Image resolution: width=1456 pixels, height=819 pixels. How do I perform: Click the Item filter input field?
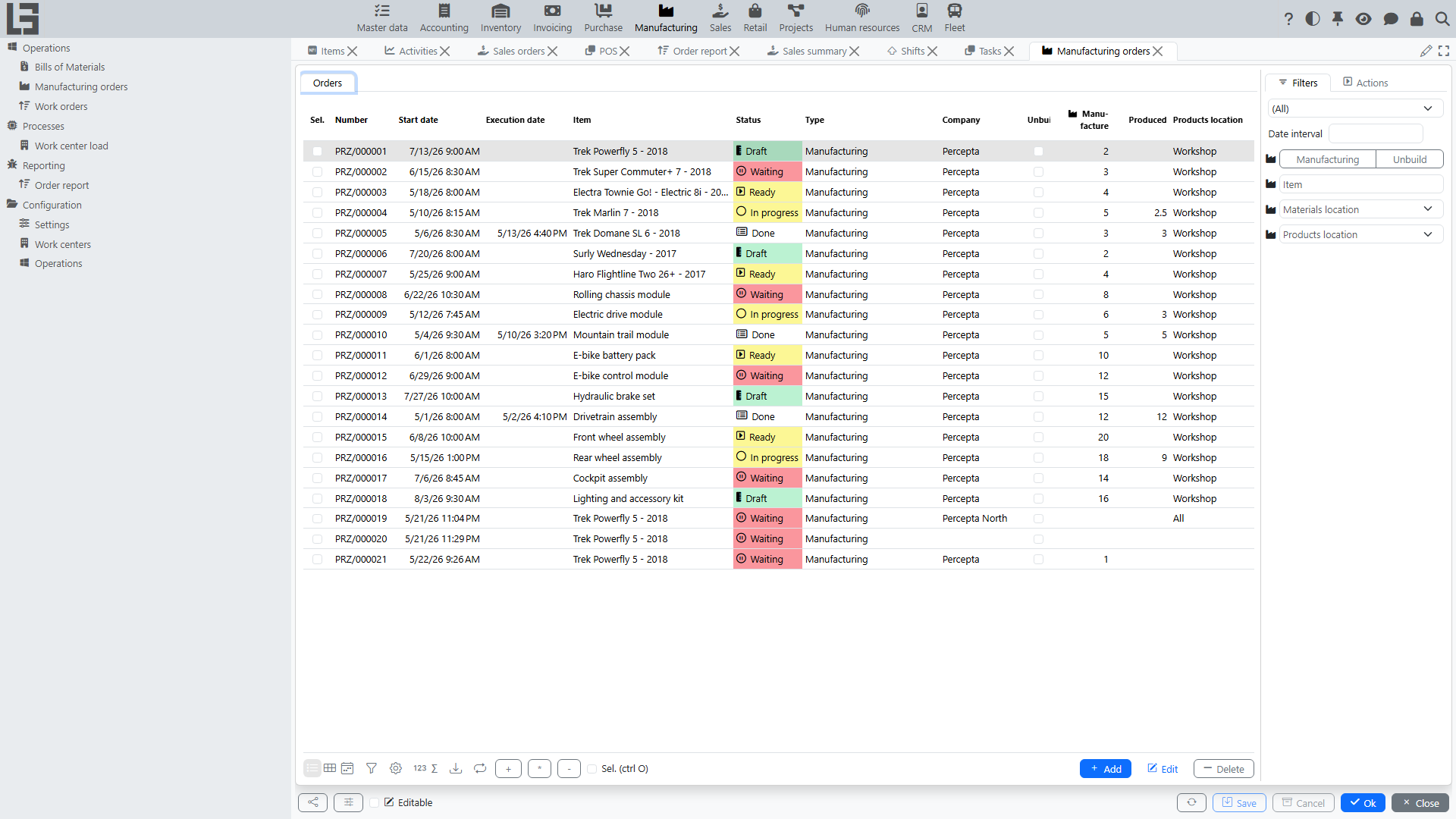tap(1361, 184)
